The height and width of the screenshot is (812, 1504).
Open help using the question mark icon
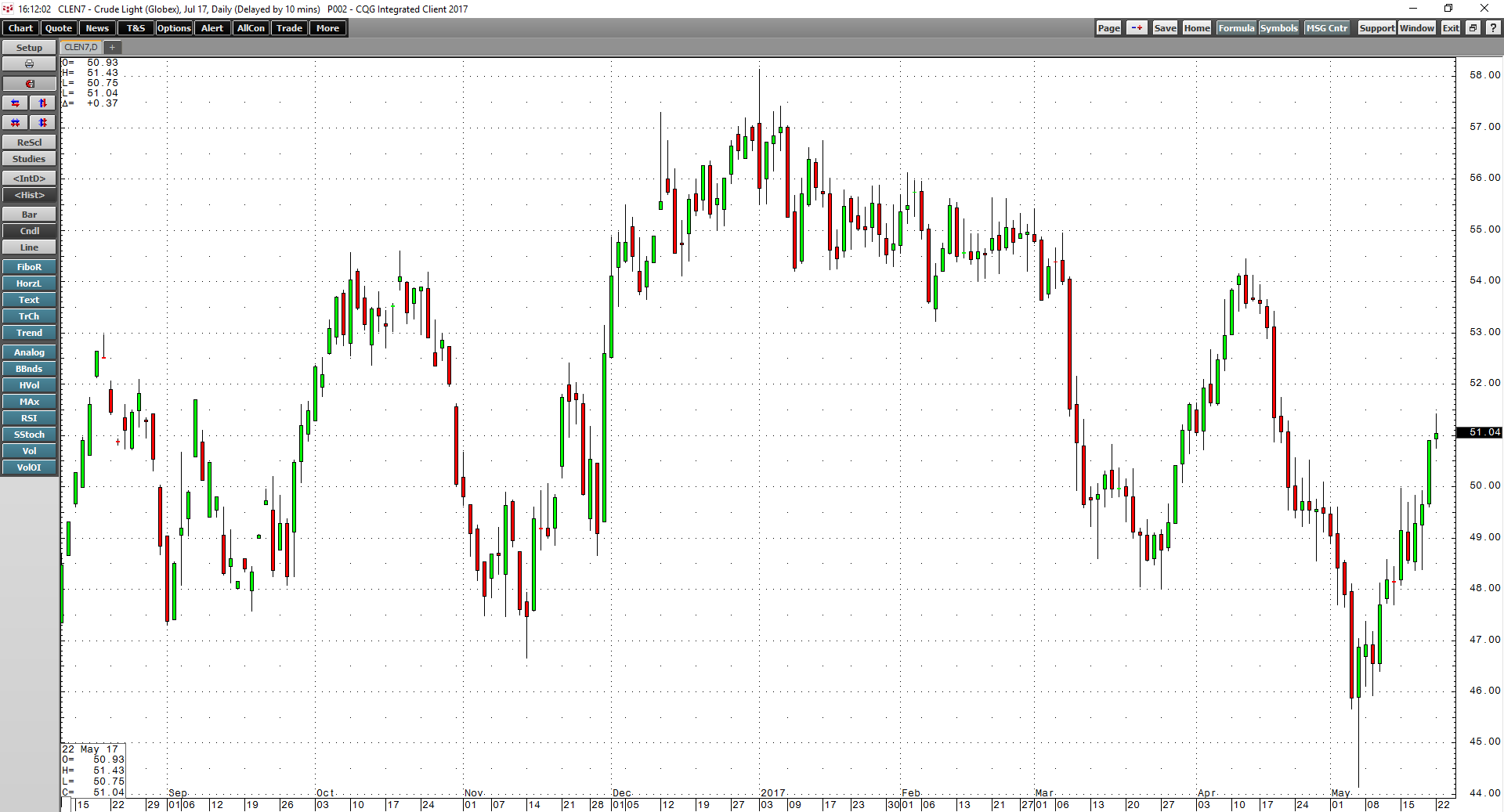pyautogui.click(x=1492, y=27)
